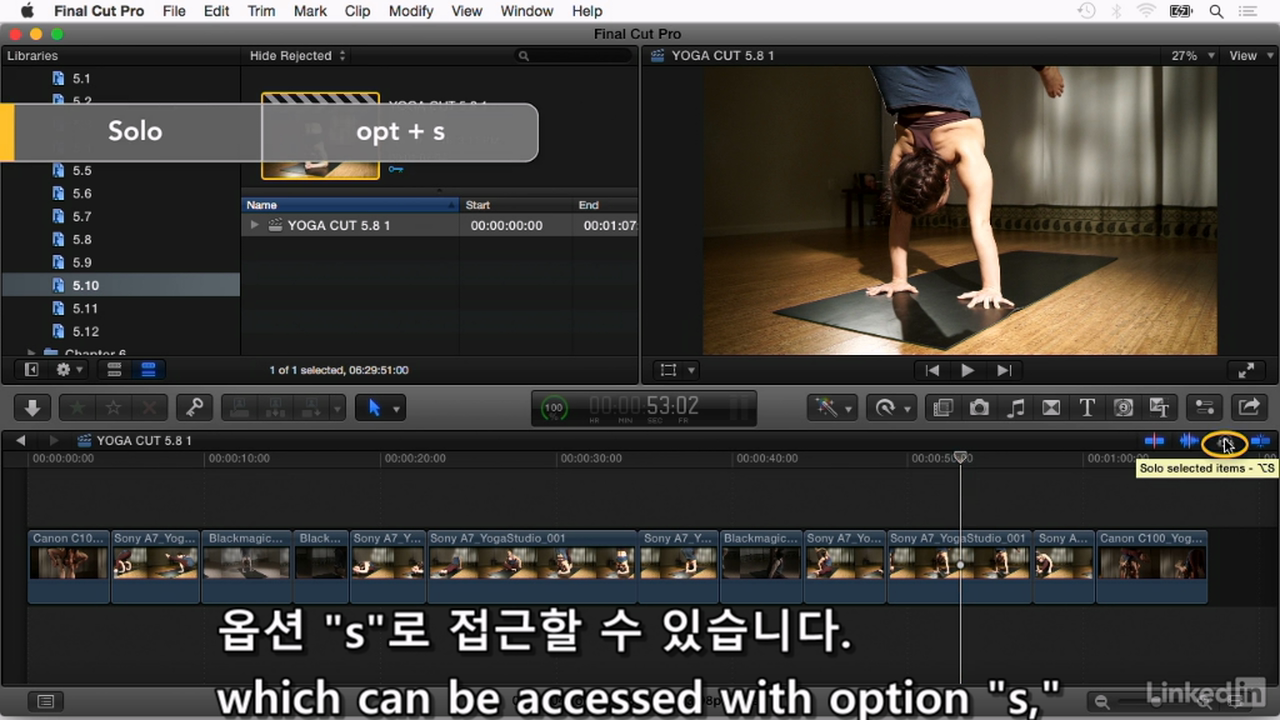Open the 27% viewer zoom dropdown
Image resolution: width=1280 pixels, height=720 pixels.
coord(1193,56)
